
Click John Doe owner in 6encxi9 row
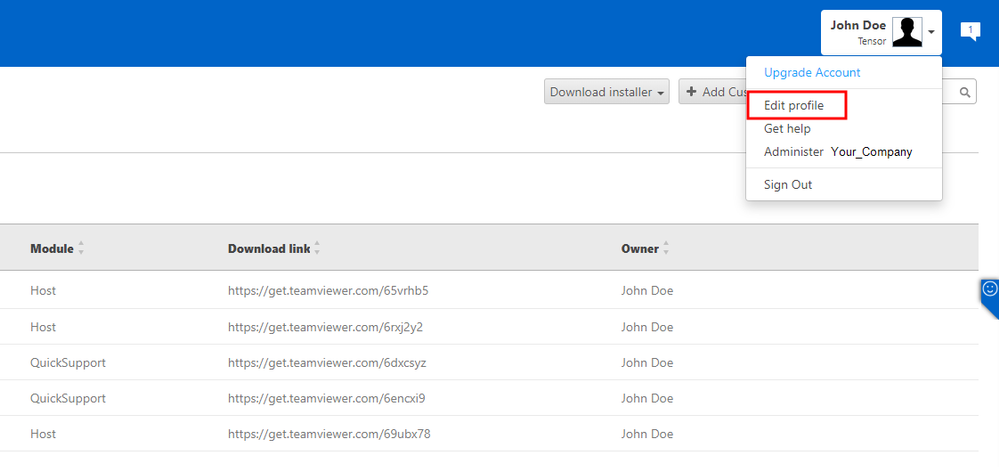(647, 398)
